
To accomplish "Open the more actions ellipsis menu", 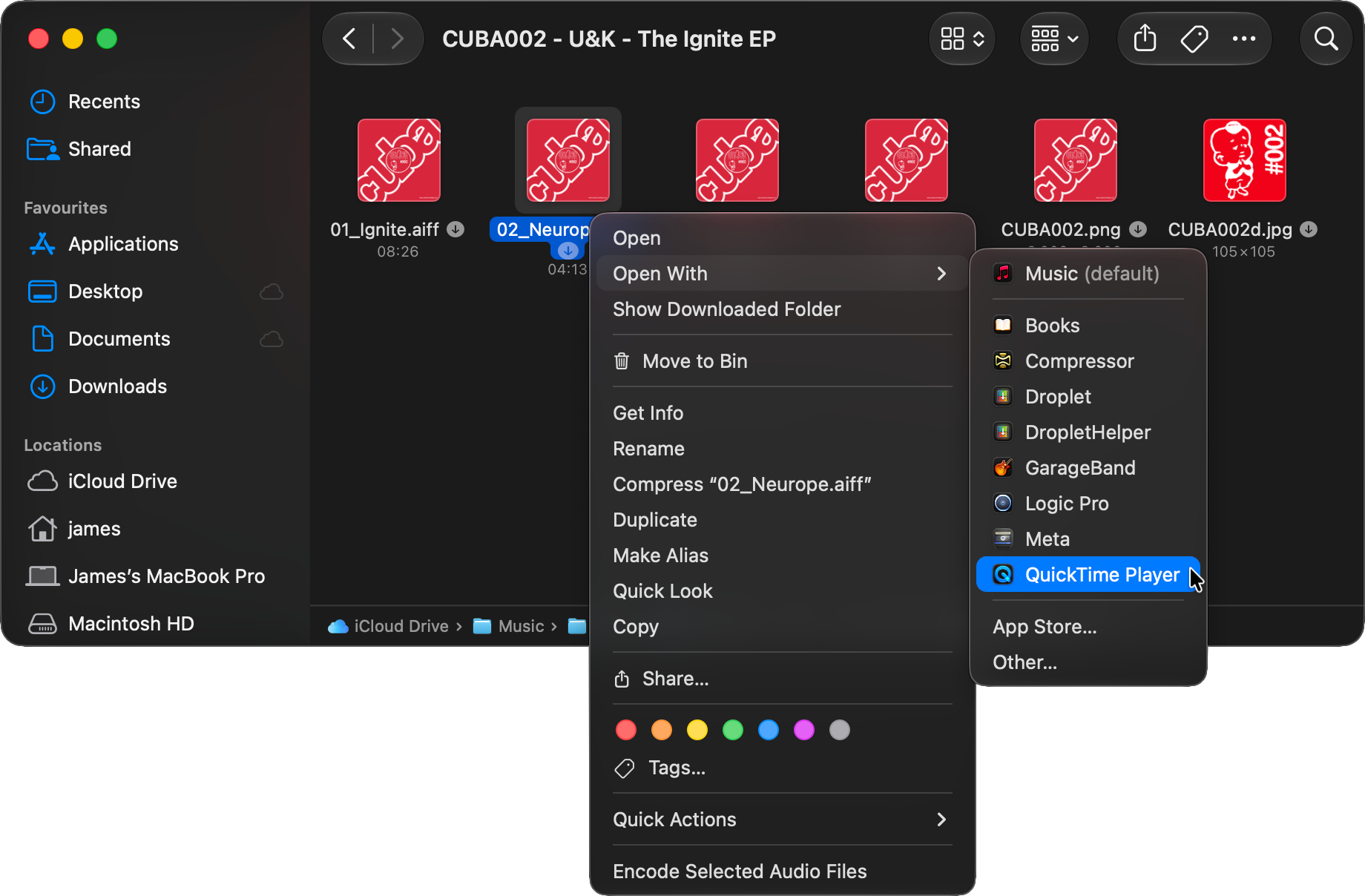I will (x=1244, y=39).
